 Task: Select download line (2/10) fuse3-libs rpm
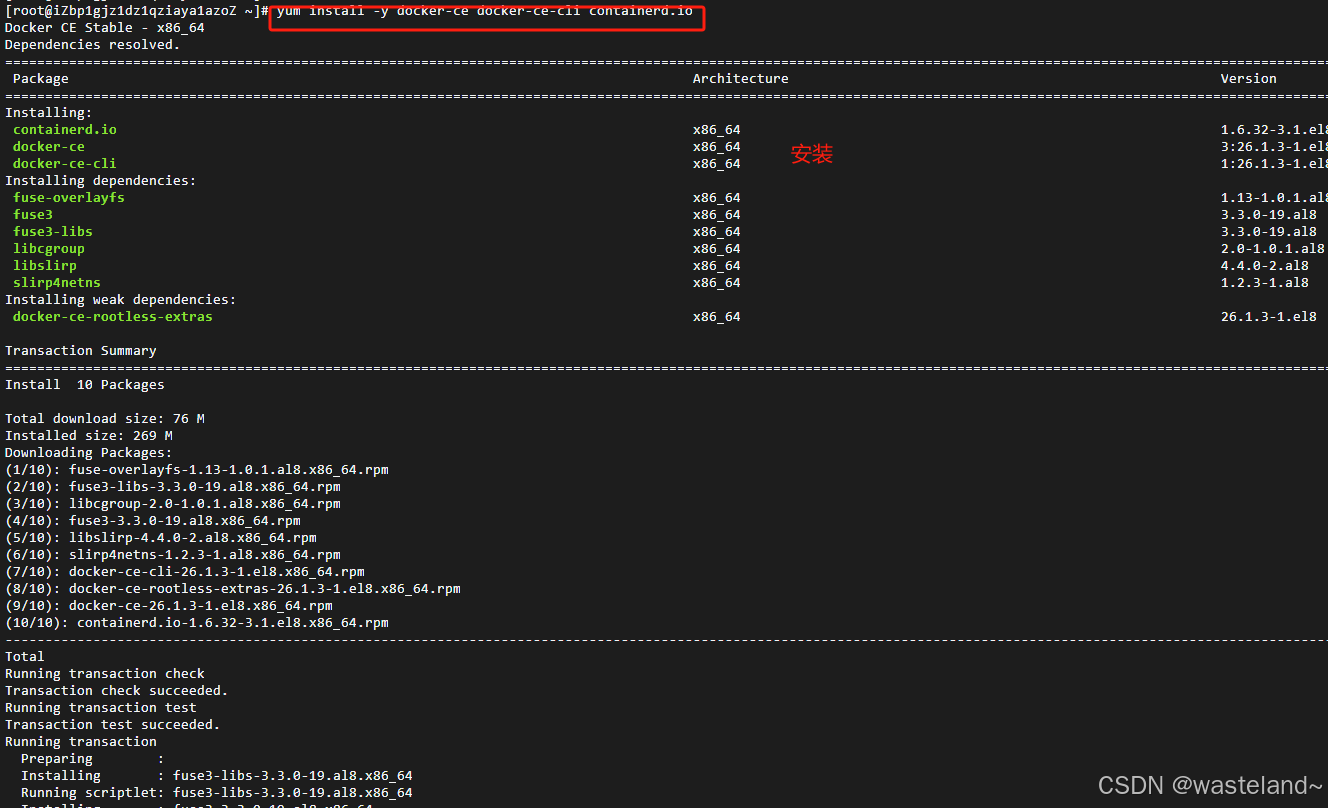tap(173, 487)
